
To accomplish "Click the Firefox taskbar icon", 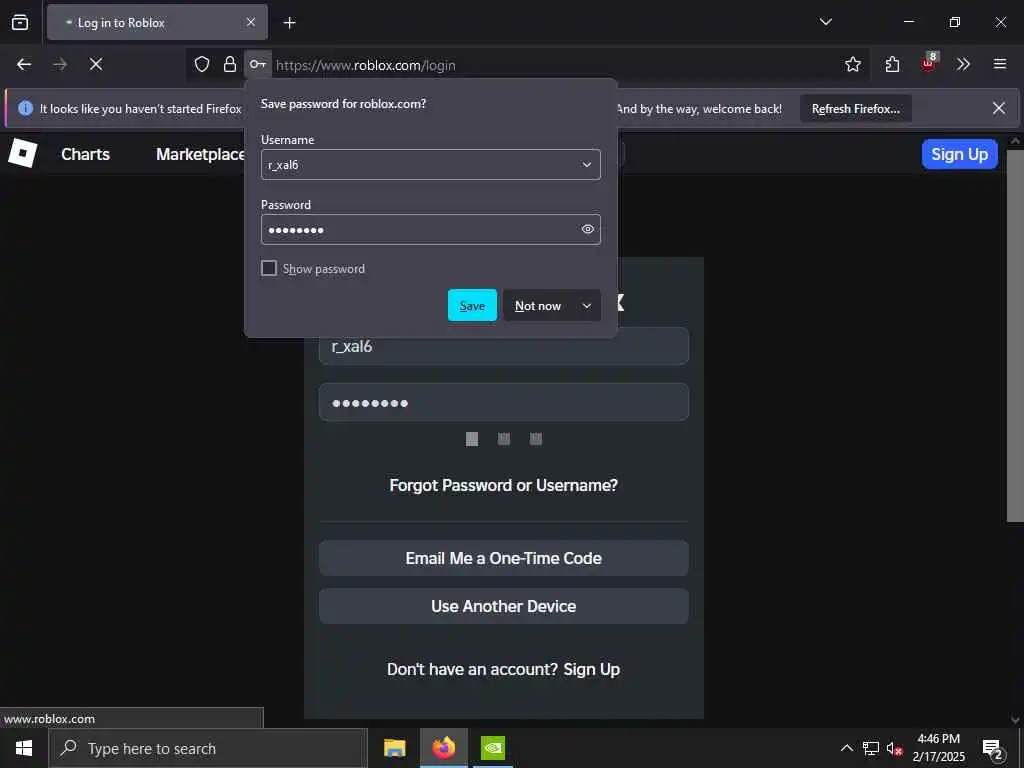I will coord(443,748).
